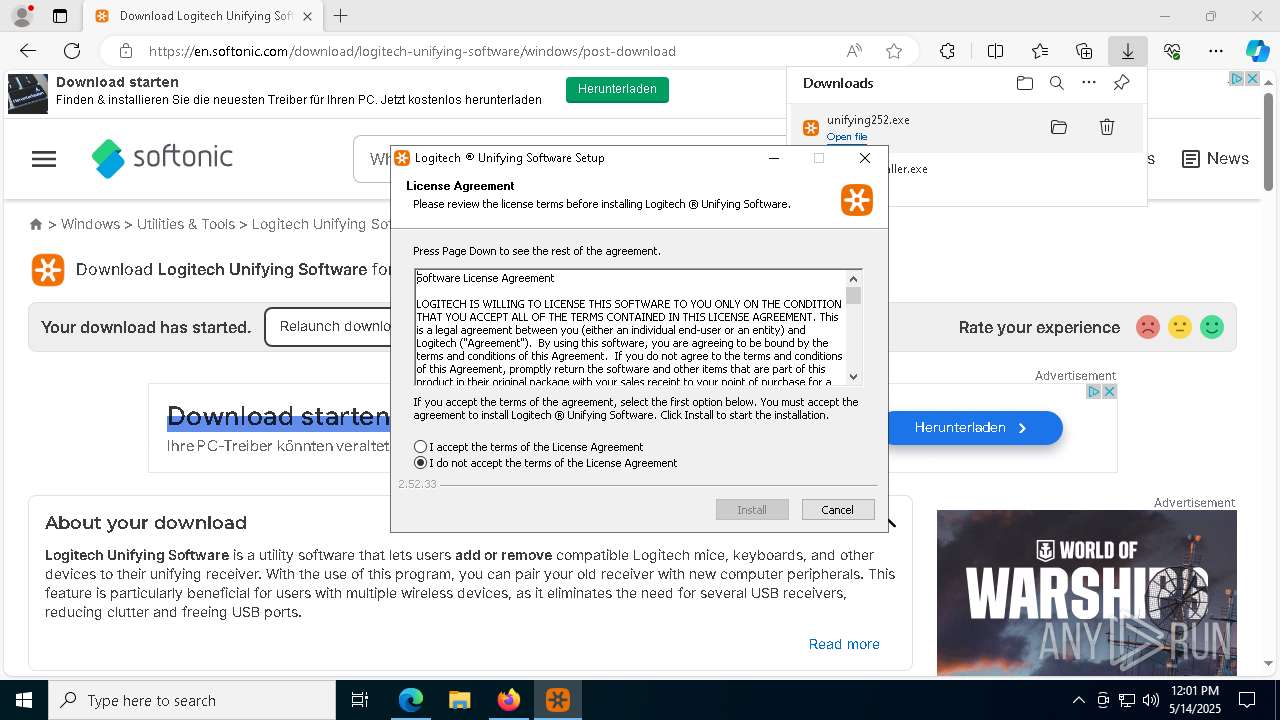Open a new browser tab
Screen dimensions: 1280x720
[x=341, y=16]
